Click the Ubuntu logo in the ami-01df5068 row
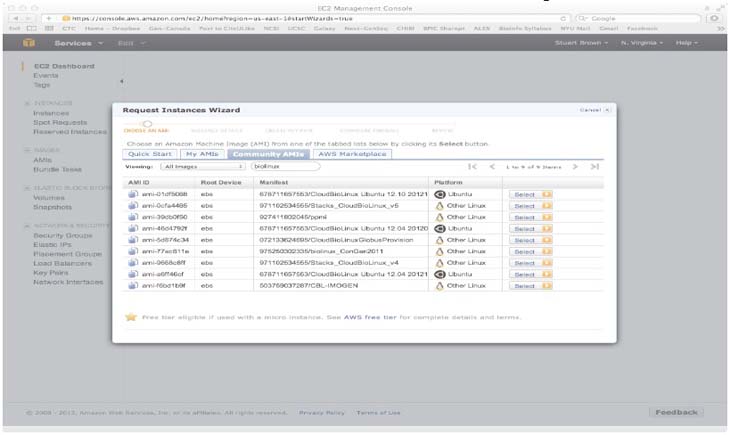 pos(439,194)
